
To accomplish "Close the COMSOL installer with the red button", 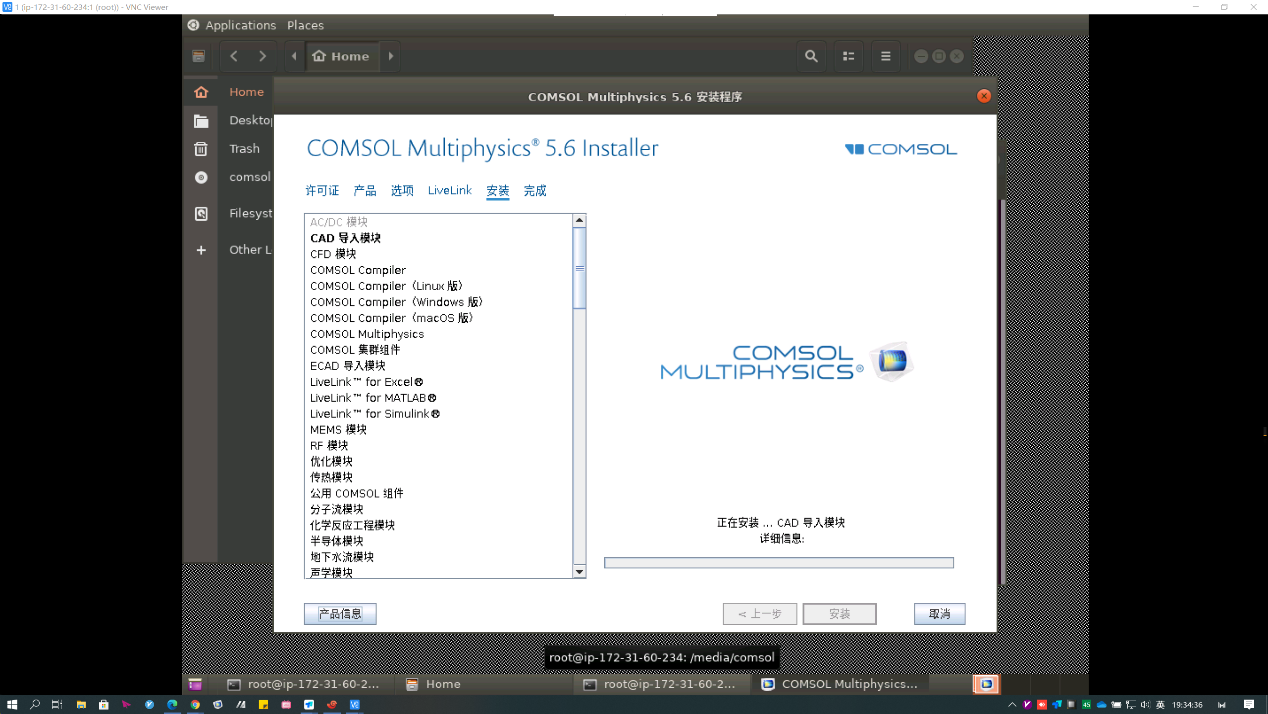I will pyautogui.click(x=984, y=96).
